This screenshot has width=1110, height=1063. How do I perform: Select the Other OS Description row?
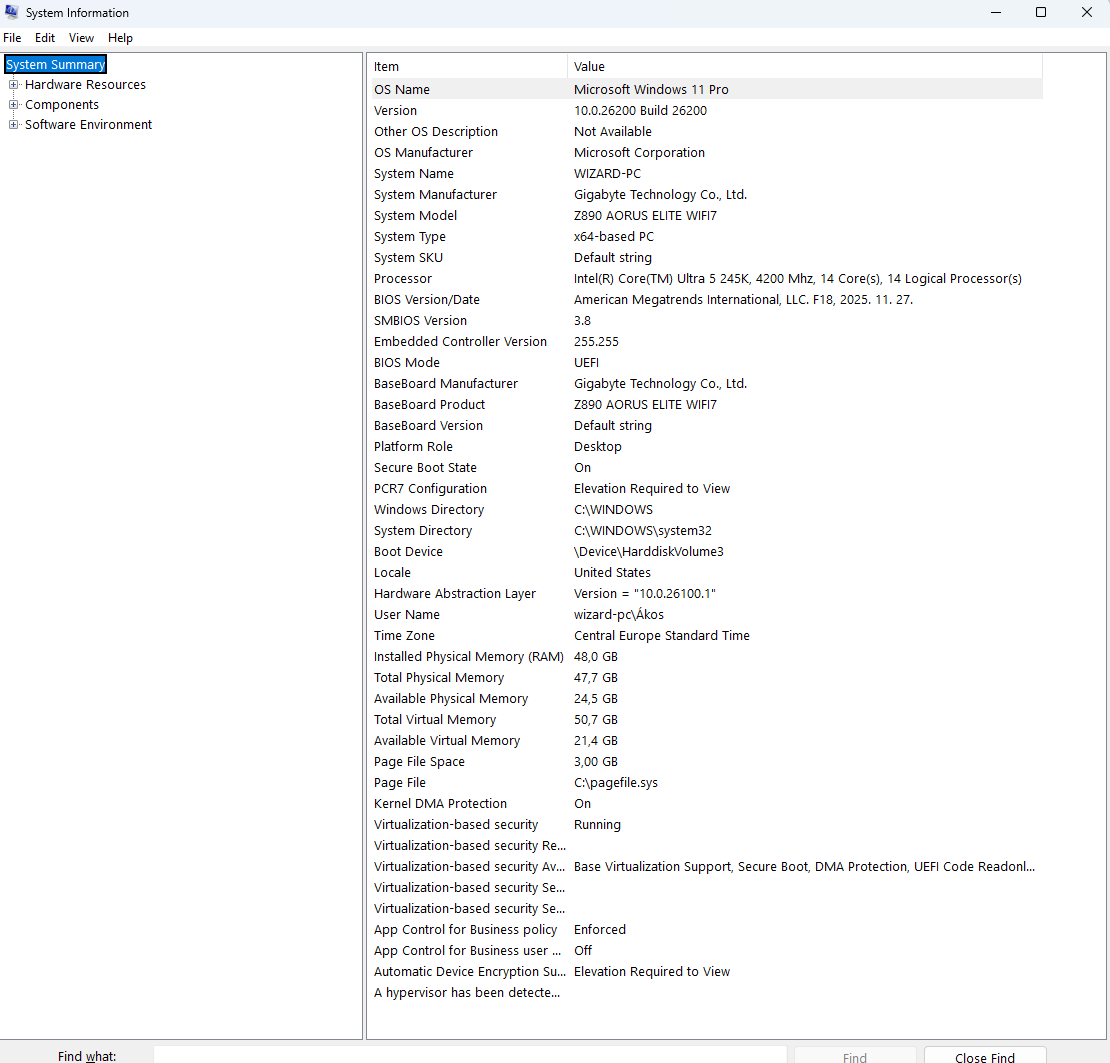point(706,132)
